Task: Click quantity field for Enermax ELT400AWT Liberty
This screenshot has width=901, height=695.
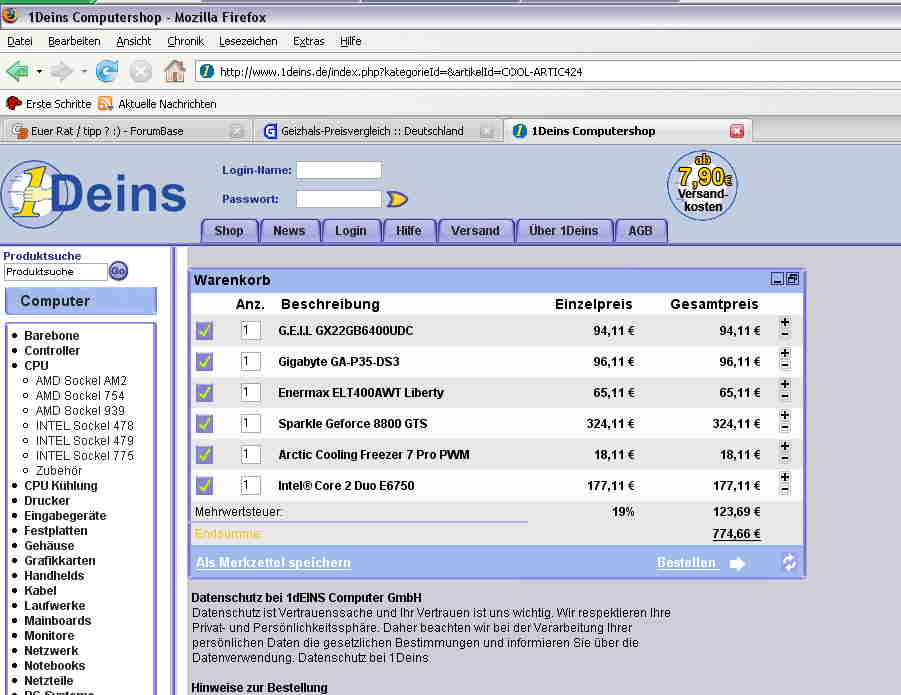Action: (251, 392)
